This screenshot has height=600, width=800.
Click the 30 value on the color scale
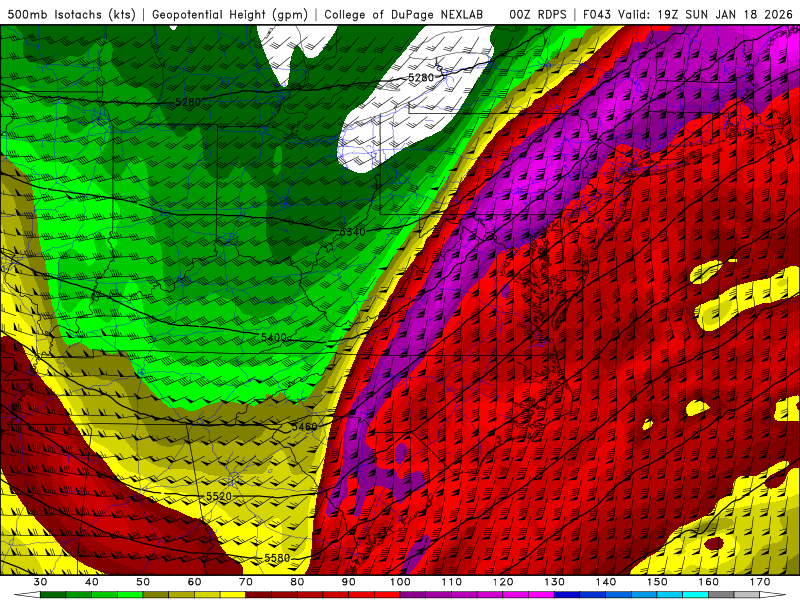[x=40, y=582]
